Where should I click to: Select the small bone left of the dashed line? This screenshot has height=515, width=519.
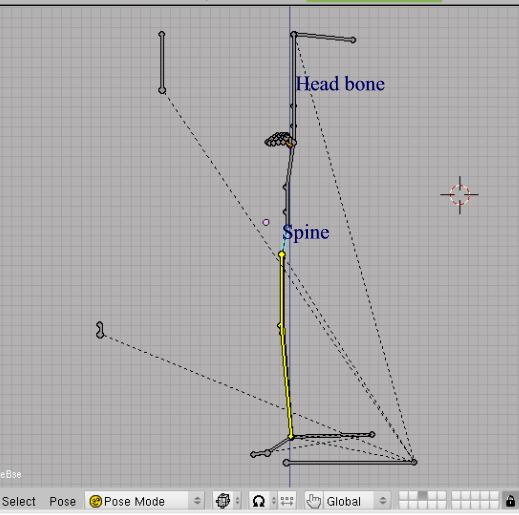coord(100,330)
